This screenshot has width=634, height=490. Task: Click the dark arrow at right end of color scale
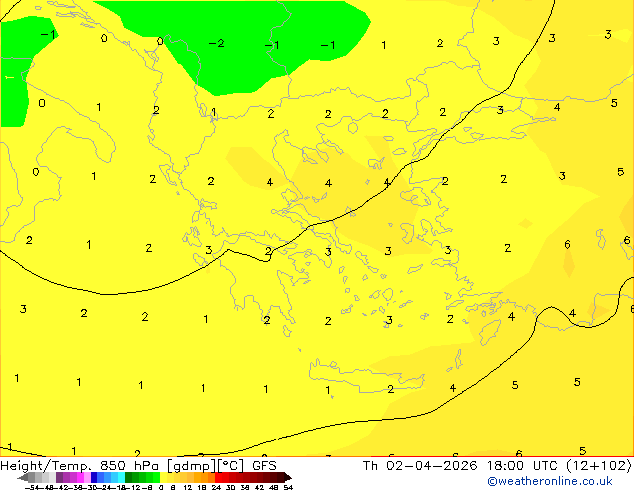tap(288, 477)
